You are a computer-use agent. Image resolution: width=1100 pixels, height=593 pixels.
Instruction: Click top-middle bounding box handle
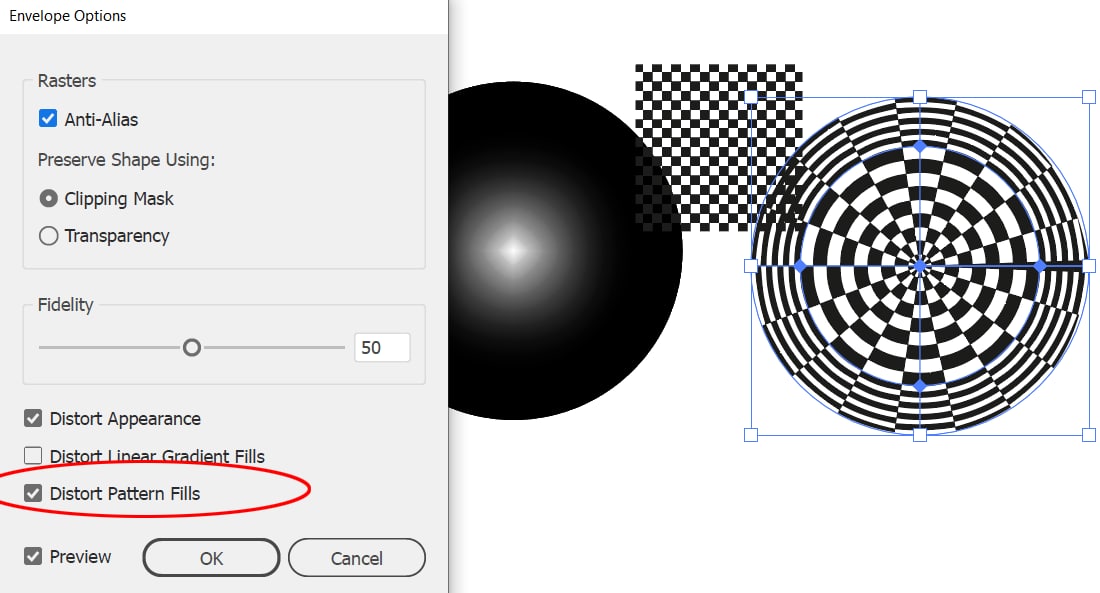click(920, 97)
